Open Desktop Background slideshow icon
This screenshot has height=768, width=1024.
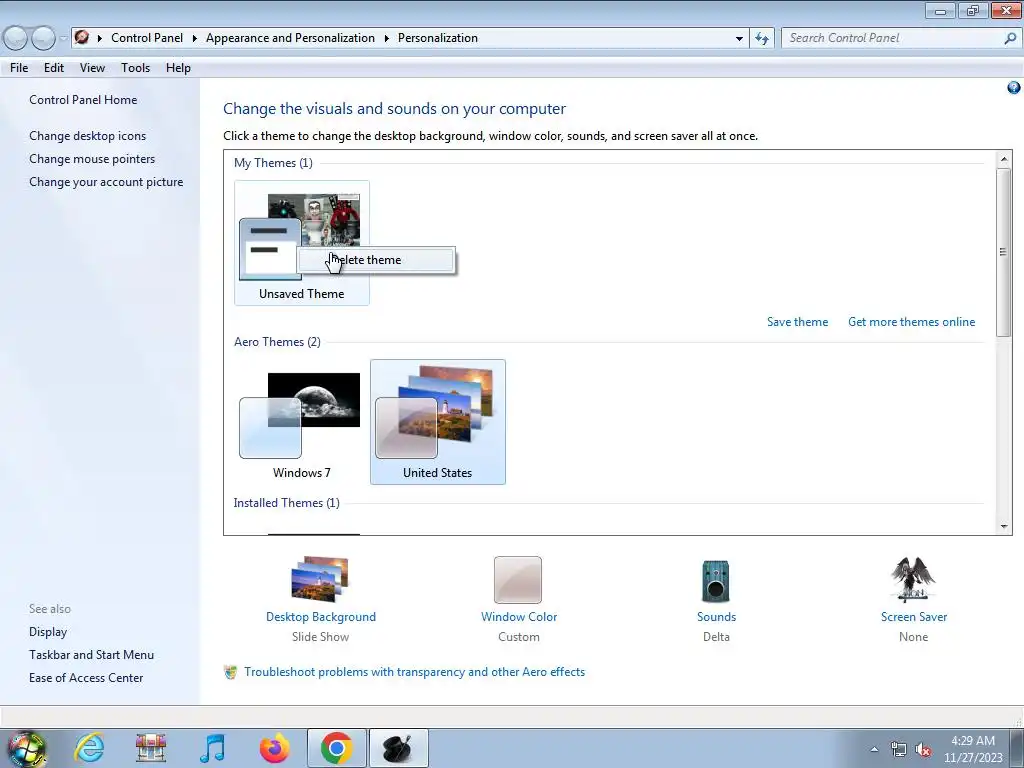(320, 579)
